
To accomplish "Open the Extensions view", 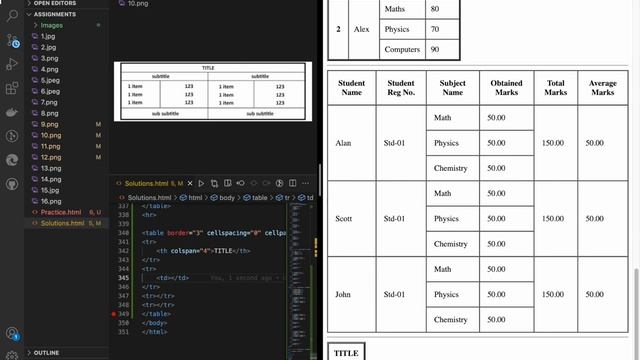I will click(12, 88).
